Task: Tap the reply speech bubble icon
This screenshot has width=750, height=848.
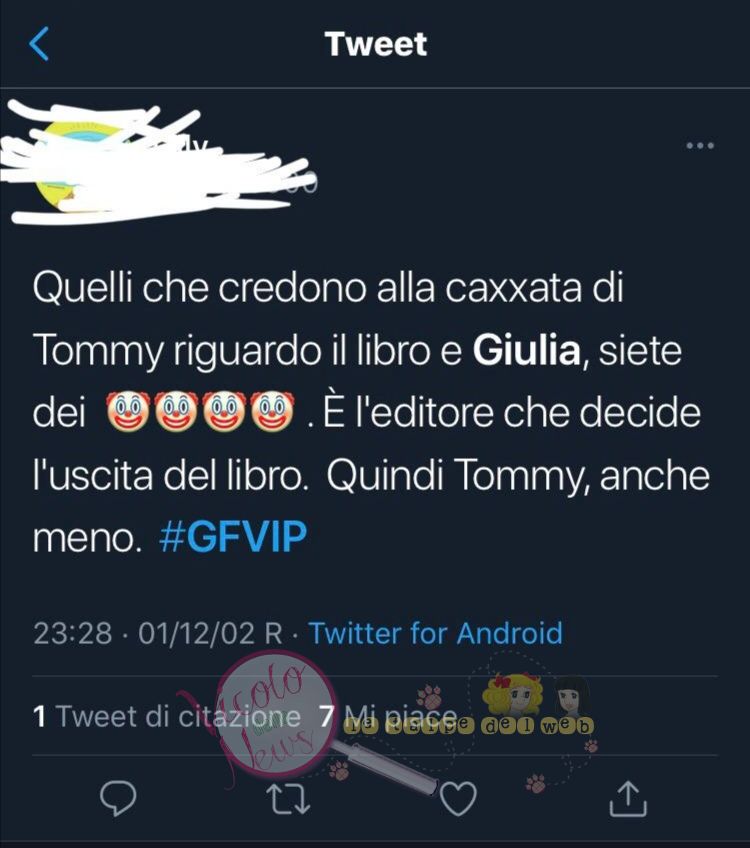Action: (x=118, y=798)
